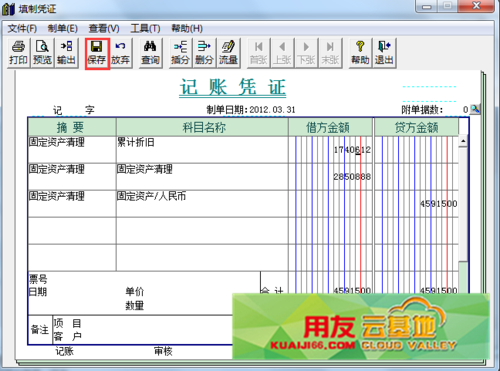Insert entry line with 插分
Viewport: 500px width, 371px height.
pyautogui.click(x=180, y=53)
